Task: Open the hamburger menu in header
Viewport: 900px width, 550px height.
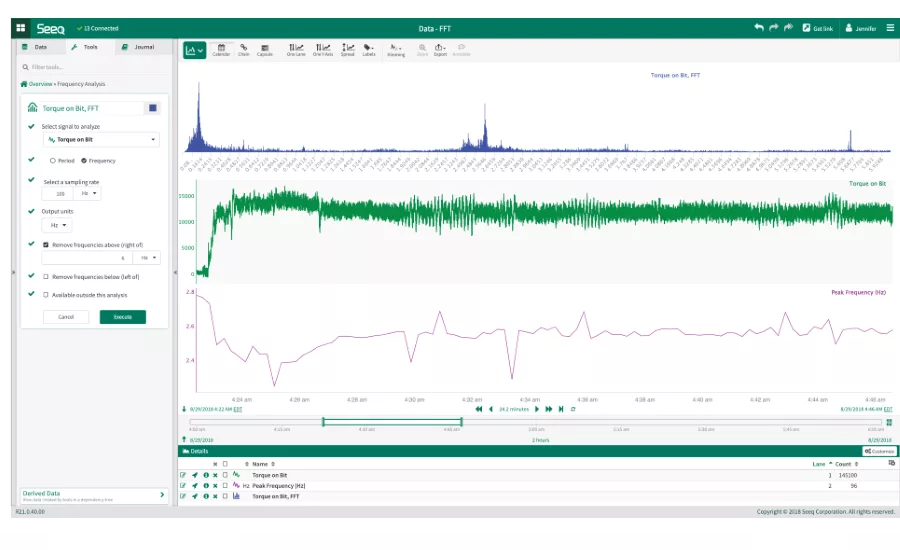Action: 890,28
